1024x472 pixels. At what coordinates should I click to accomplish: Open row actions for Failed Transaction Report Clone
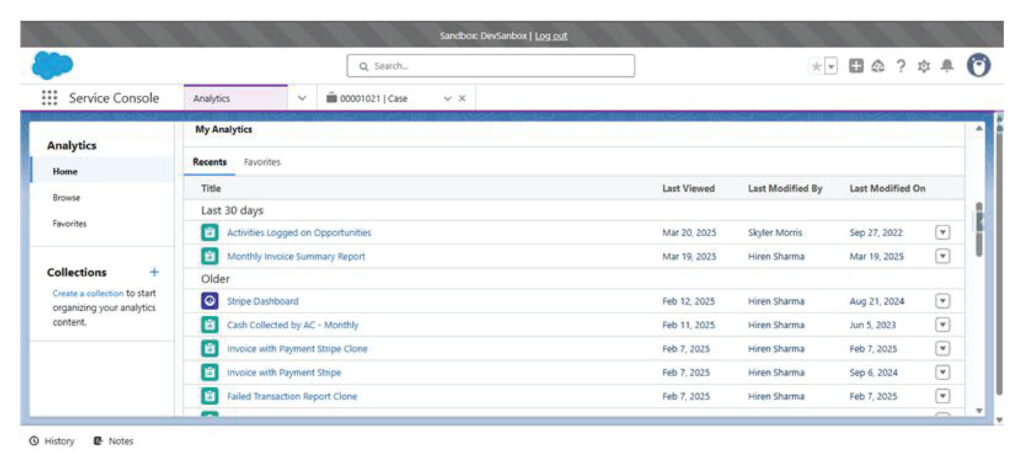coord(942,396)
